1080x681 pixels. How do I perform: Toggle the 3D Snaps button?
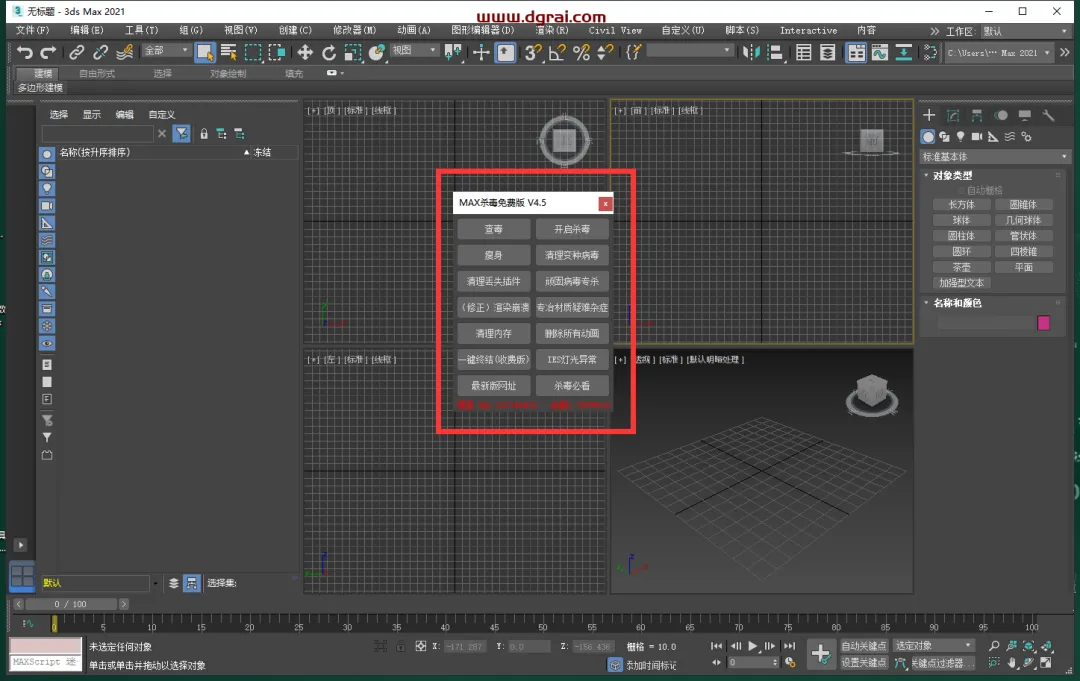click(533, 52)
